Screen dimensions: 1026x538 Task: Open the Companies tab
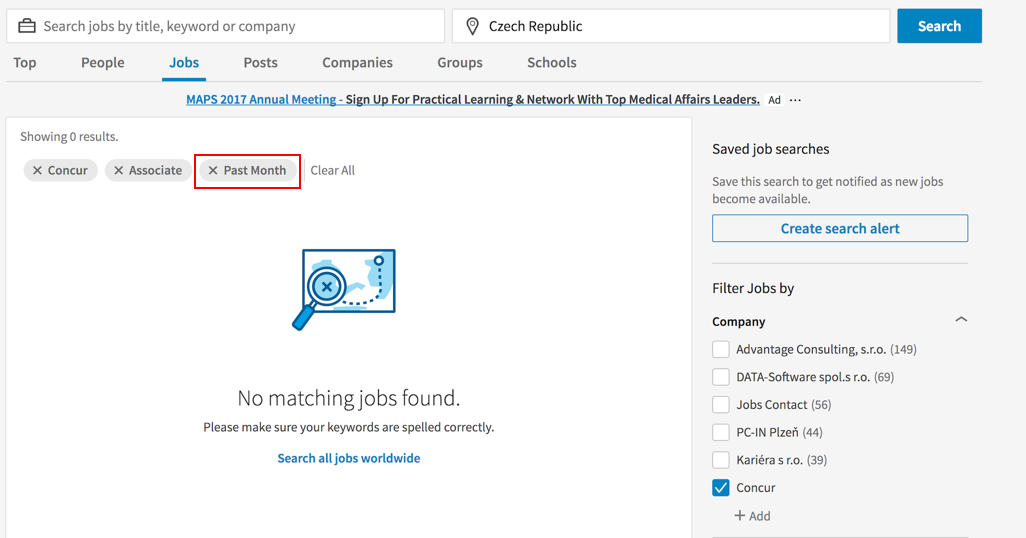[x=357, y=63]
